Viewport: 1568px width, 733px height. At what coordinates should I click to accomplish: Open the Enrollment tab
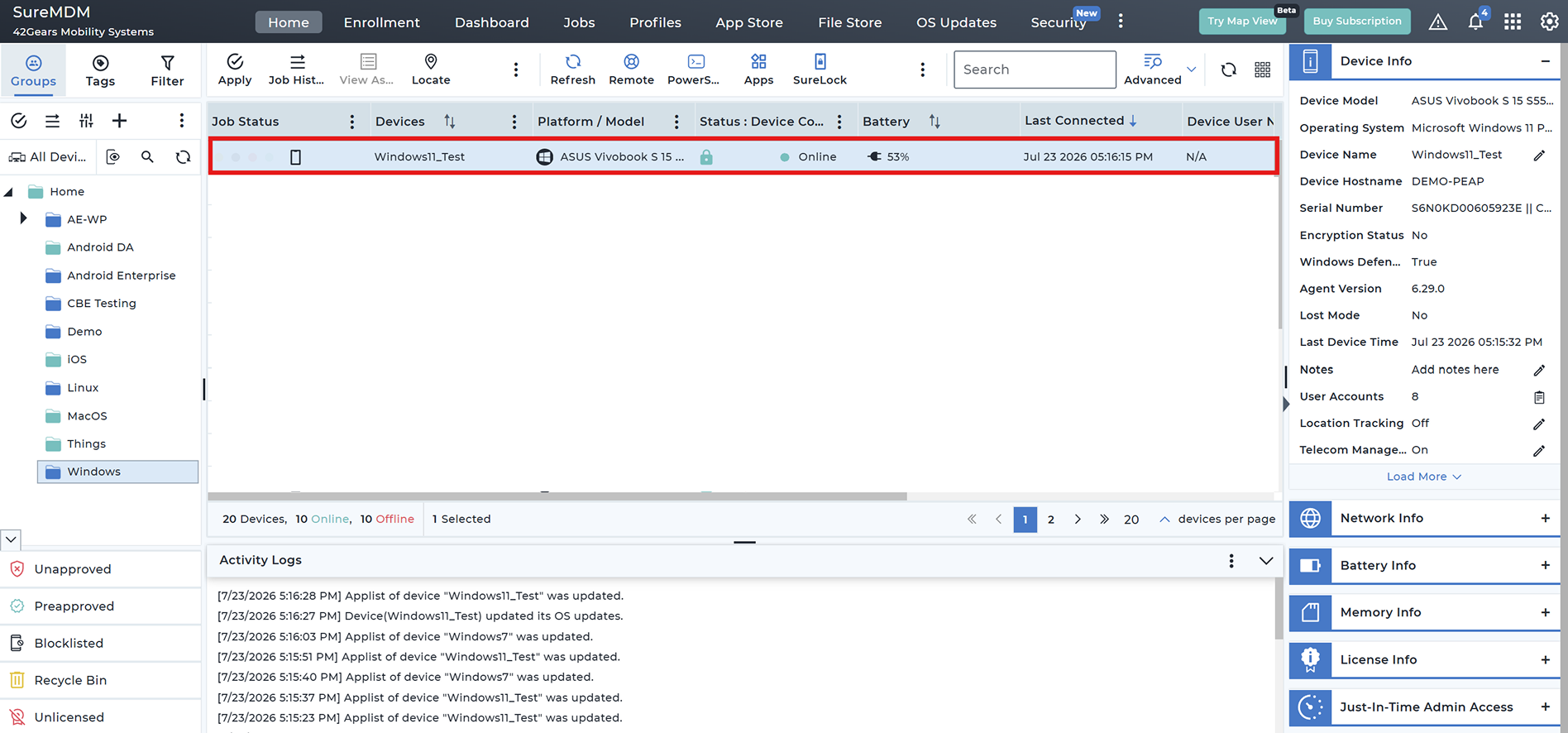click(381, 22)
